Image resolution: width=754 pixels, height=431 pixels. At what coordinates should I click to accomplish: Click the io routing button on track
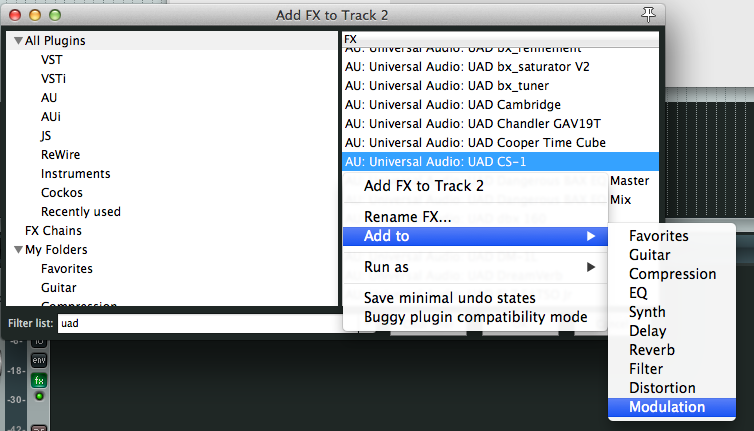pyautogui.click(x=39, y=342)
